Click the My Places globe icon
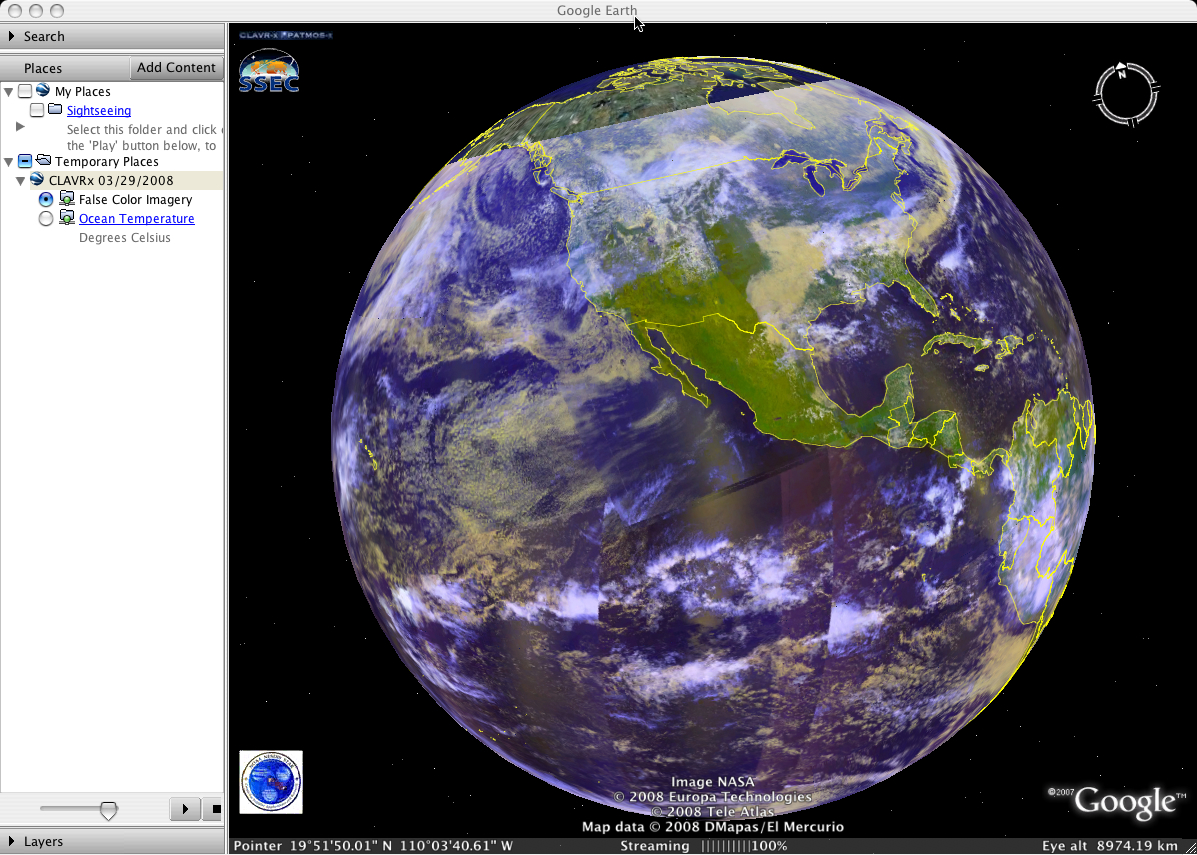Screen dimensions: 1197x855 pos(43,91)
